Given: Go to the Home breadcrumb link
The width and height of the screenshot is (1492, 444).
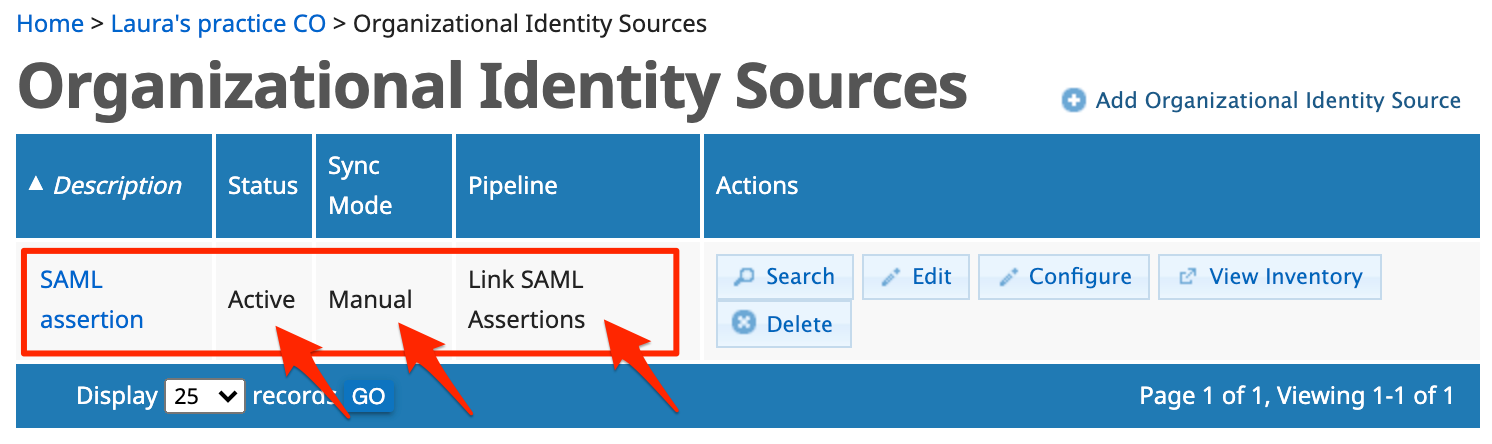Looking at the screenshot, I should [x=50, y=23].
